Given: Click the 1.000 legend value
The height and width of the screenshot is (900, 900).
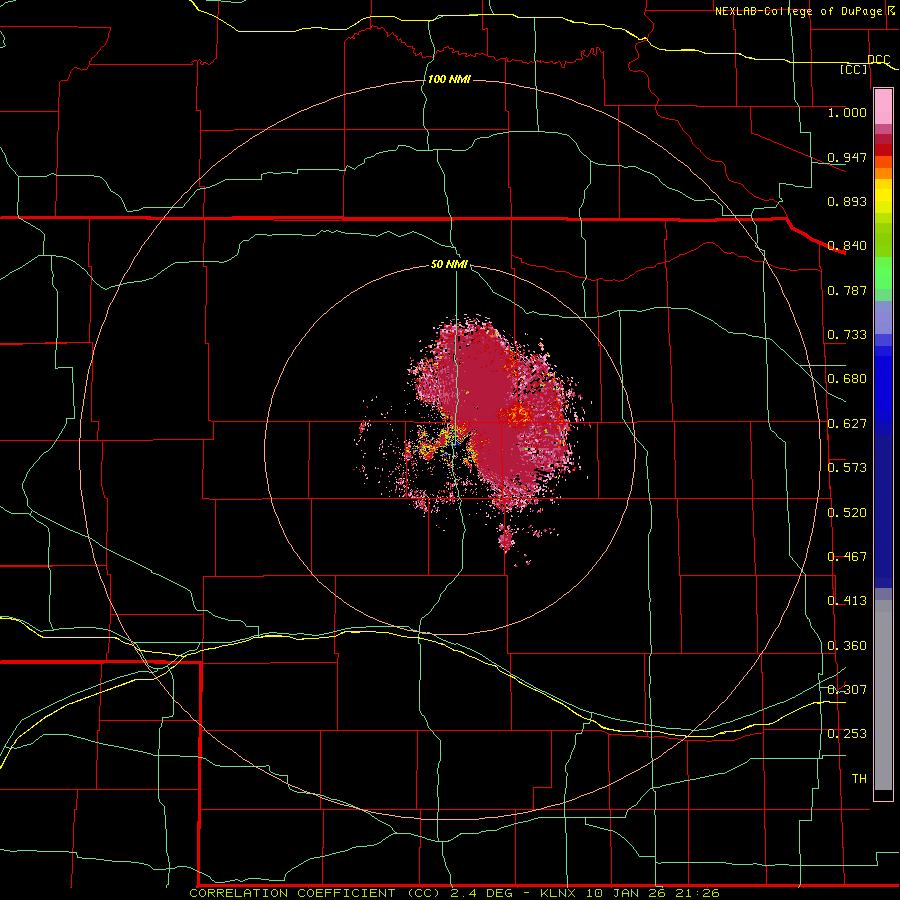Looking at the screenshot, I should pyautogui.click(x=847, y=112).
